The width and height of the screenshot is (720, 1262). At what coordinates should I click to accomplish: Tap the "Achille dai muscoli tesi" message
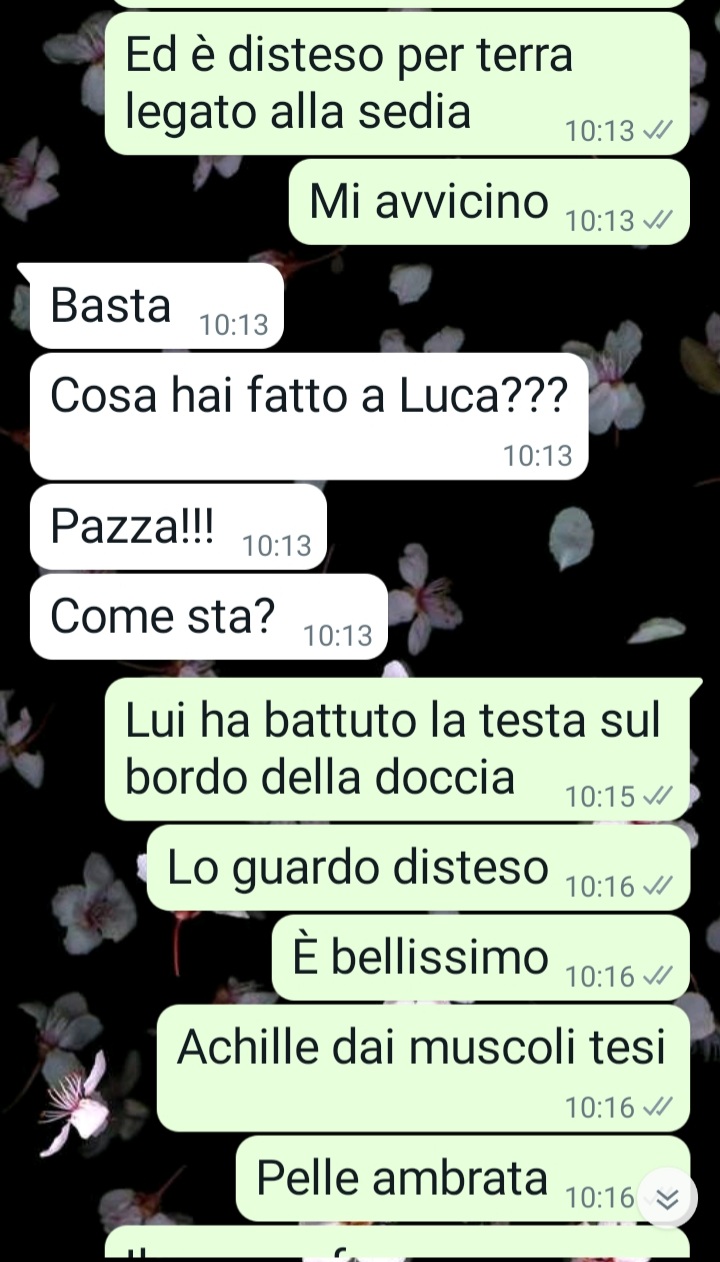pos(424,1068)
